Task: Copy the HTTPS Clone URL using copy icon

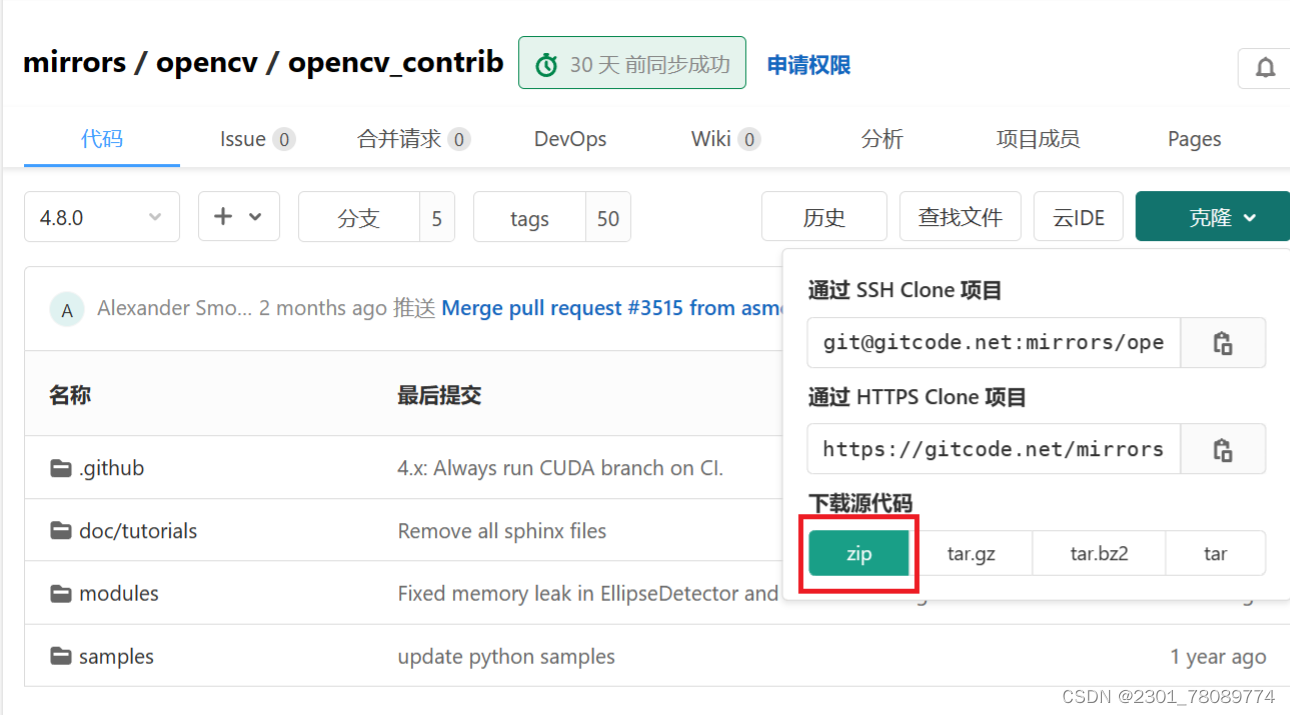Action: point(1223,449)
